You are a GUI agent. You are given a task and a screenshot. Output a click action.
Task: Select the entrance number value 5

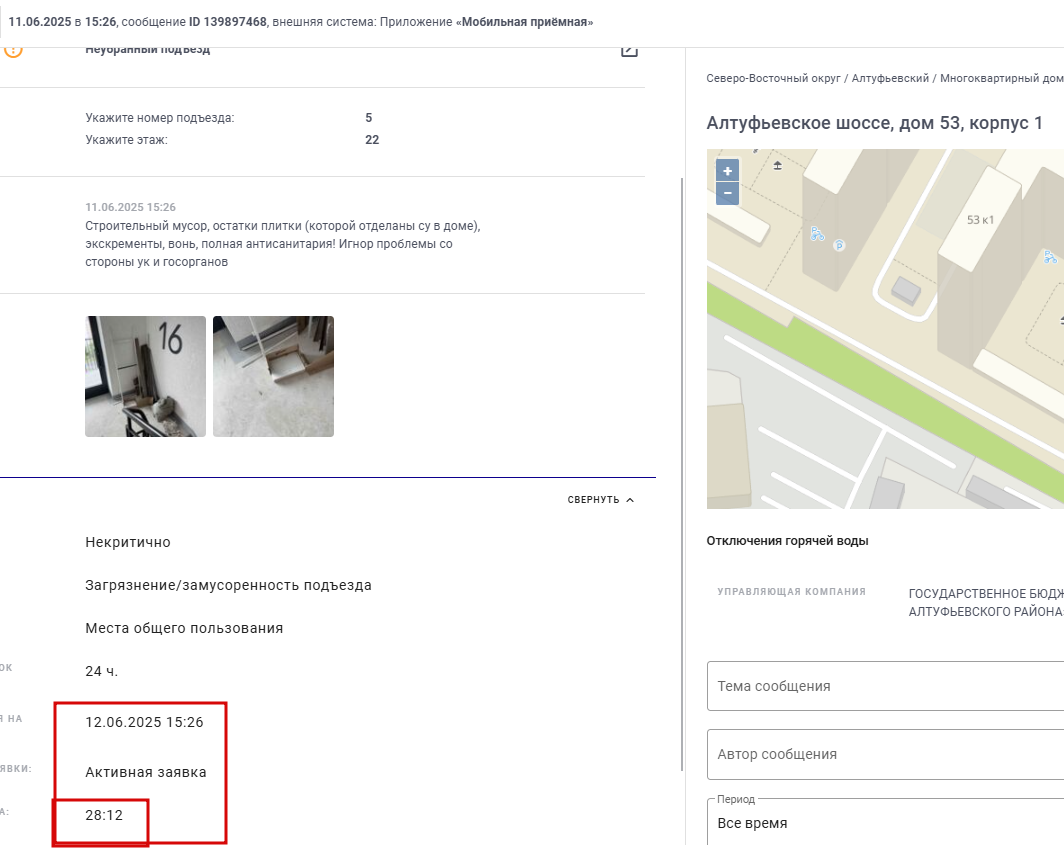point(368,117)
